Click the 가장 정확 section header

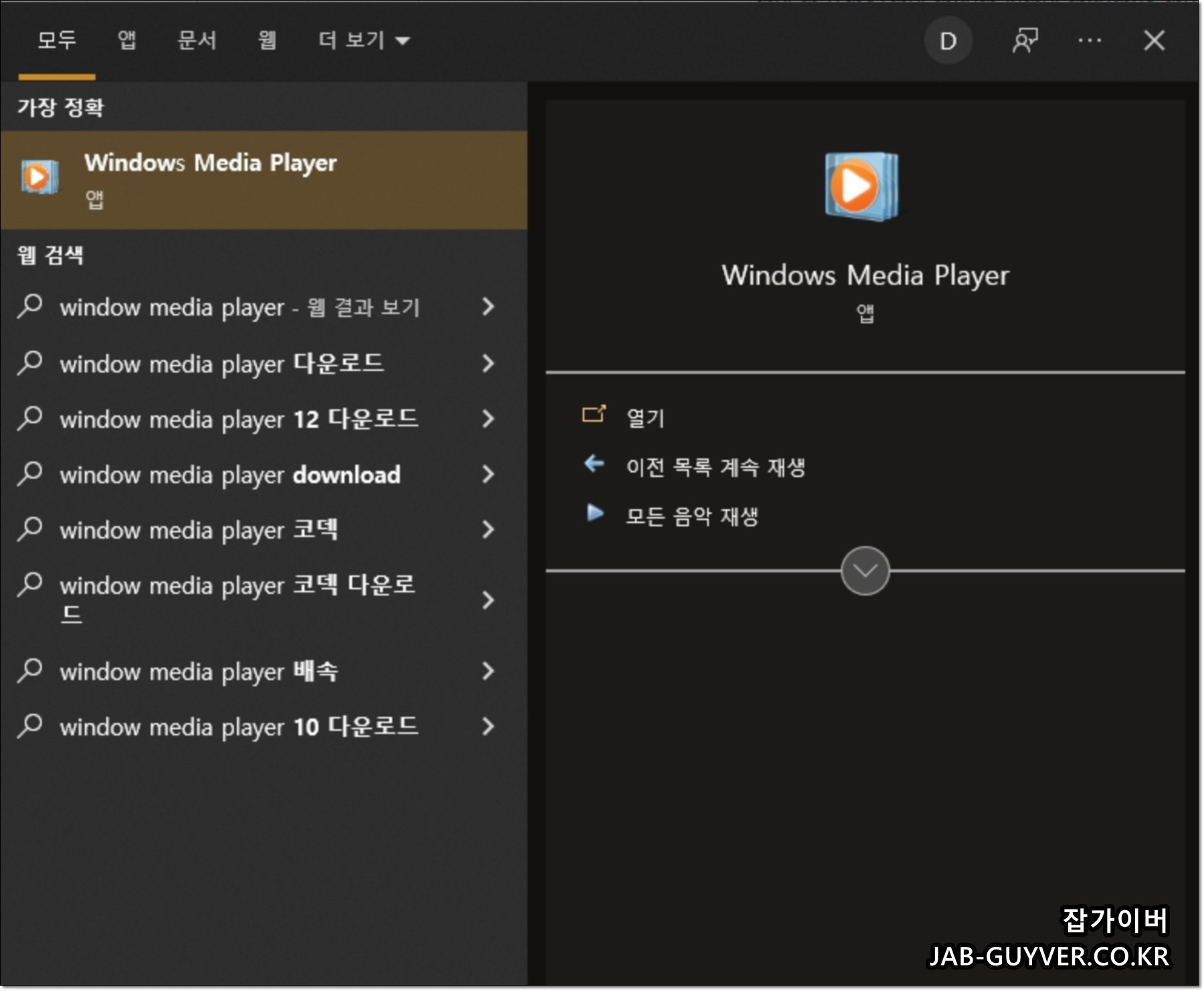coord(61,107)
